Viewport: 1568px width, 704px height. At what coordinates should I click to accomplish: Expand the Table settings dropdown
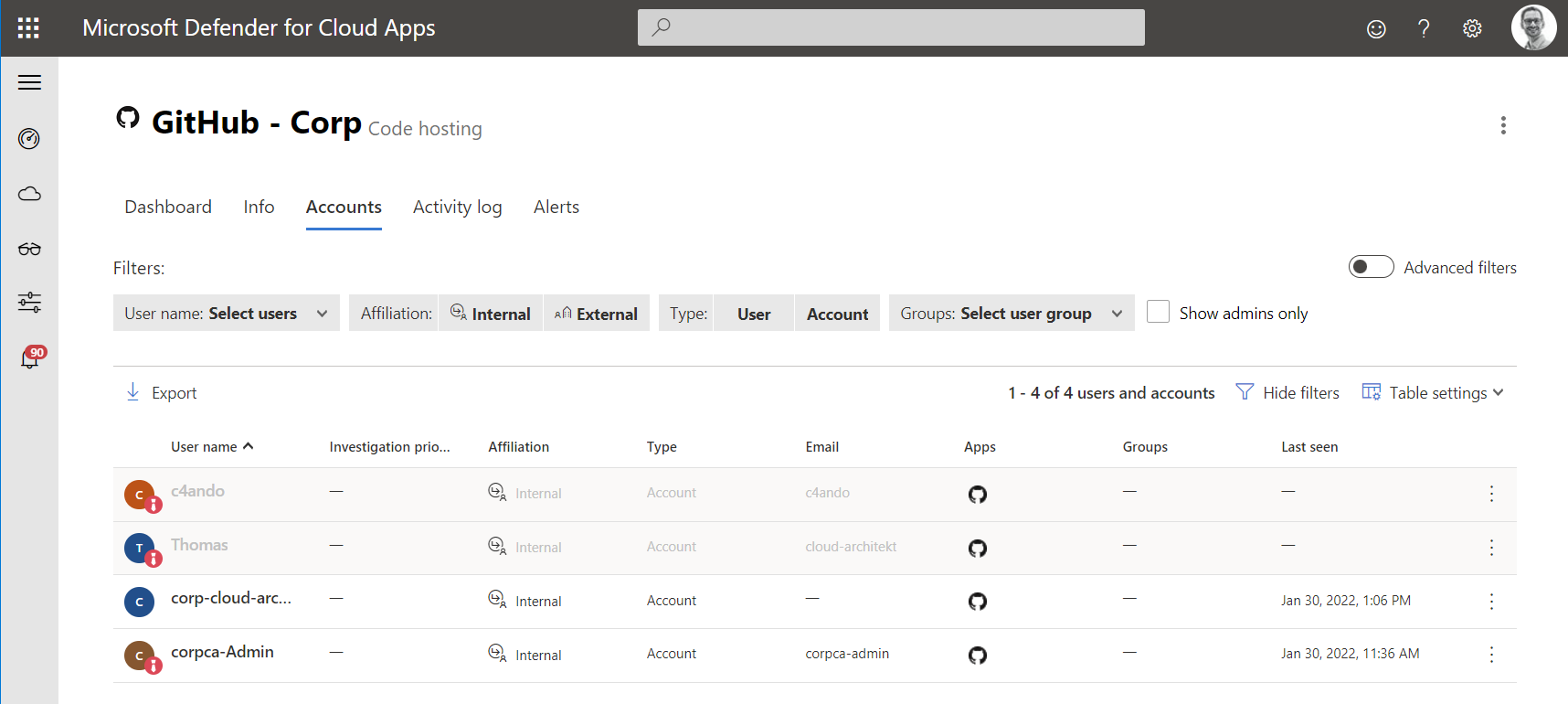pos(1432,393)
